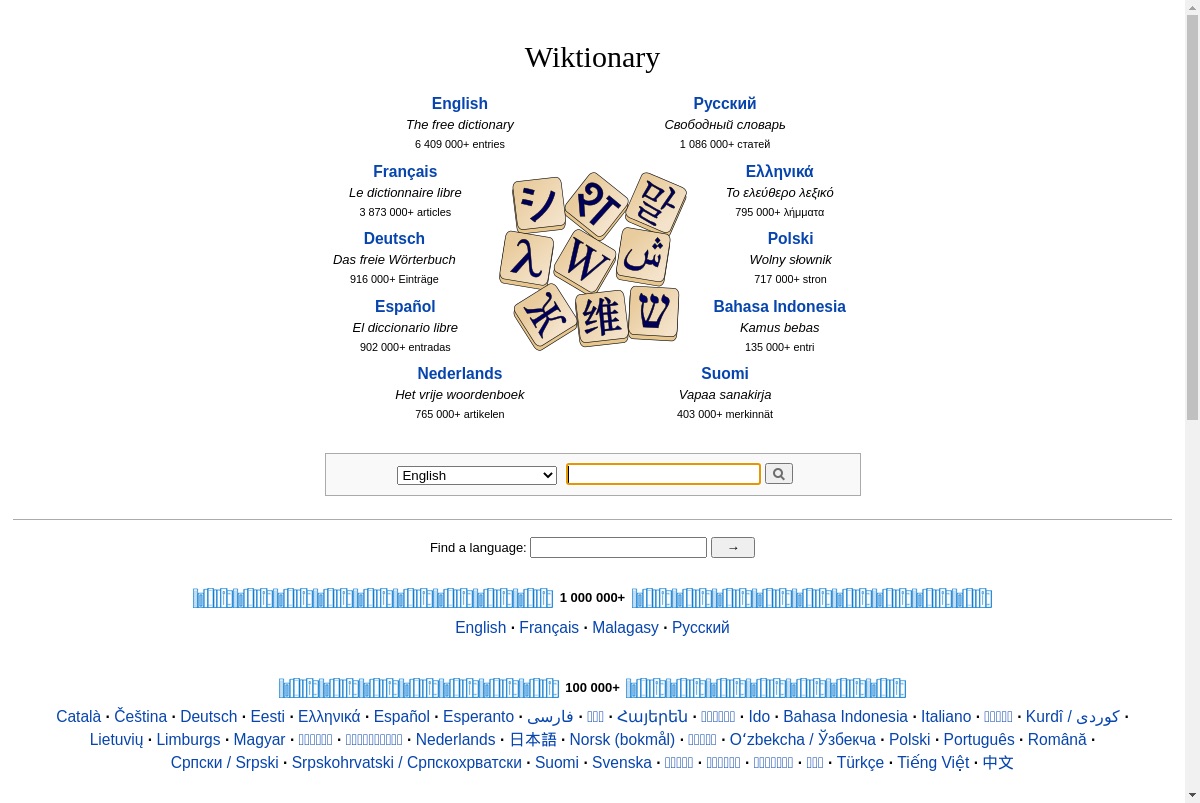
Task: Click the Wiktionary tiles logo image
Action: 592,261
